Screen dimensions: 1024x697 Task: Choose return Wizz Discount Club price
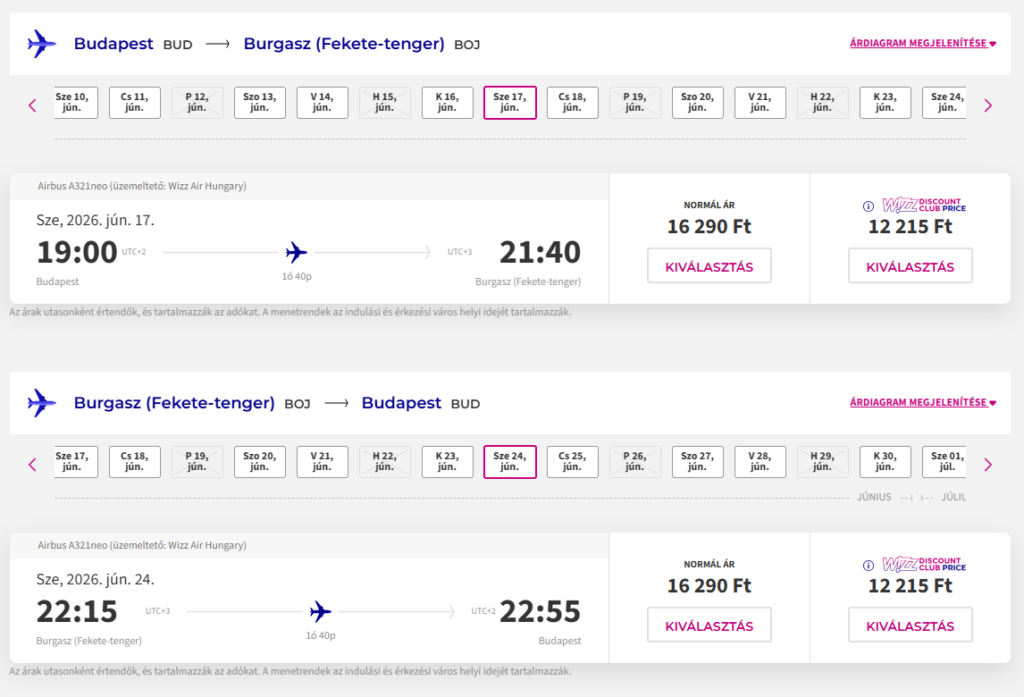910,626
